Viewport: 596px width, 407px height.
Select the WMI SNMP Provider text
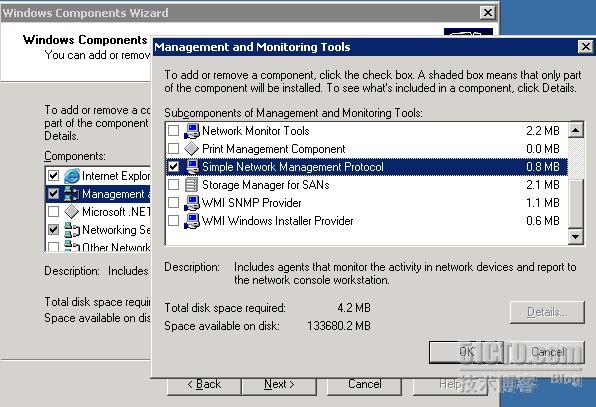[x=252, y=203]
